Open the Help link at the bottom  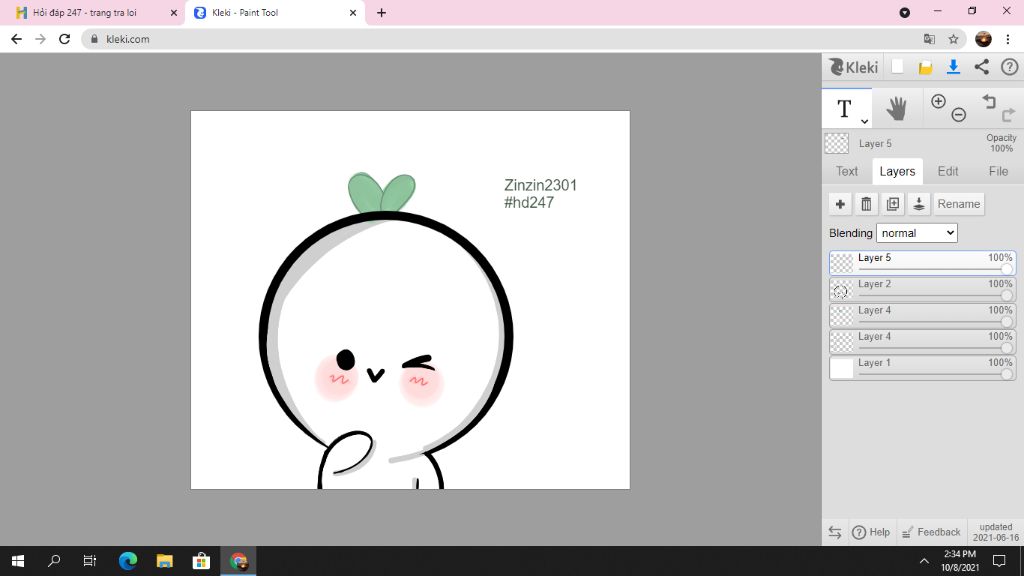(871, 532)
